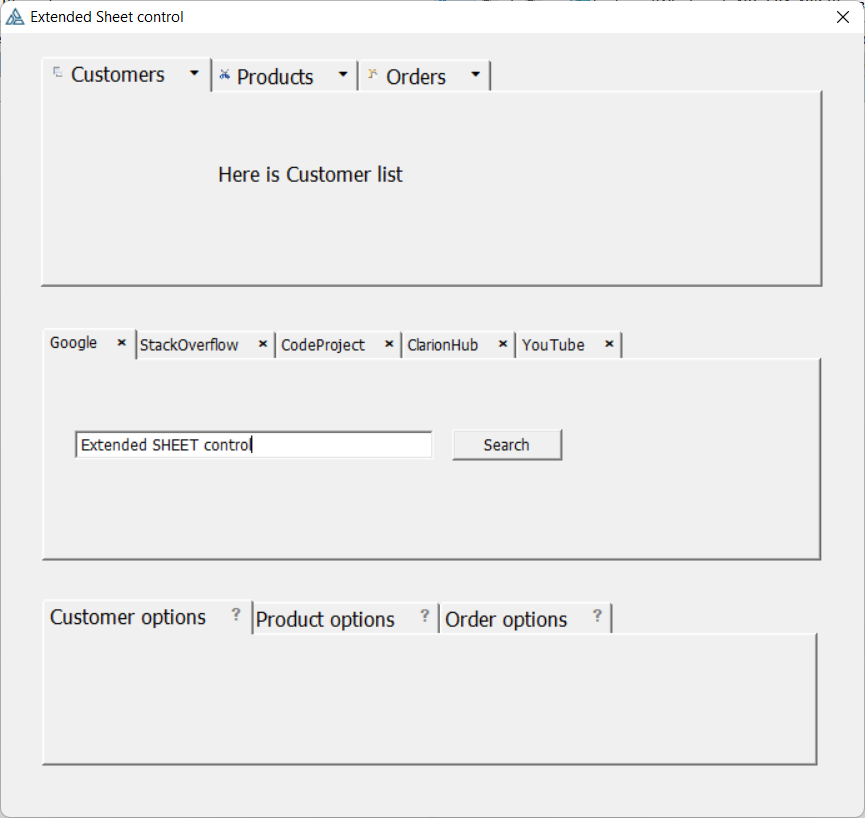Viewport: 865px width, 818px height.
Task: Switch to the Product options tab
Action: 325,620
